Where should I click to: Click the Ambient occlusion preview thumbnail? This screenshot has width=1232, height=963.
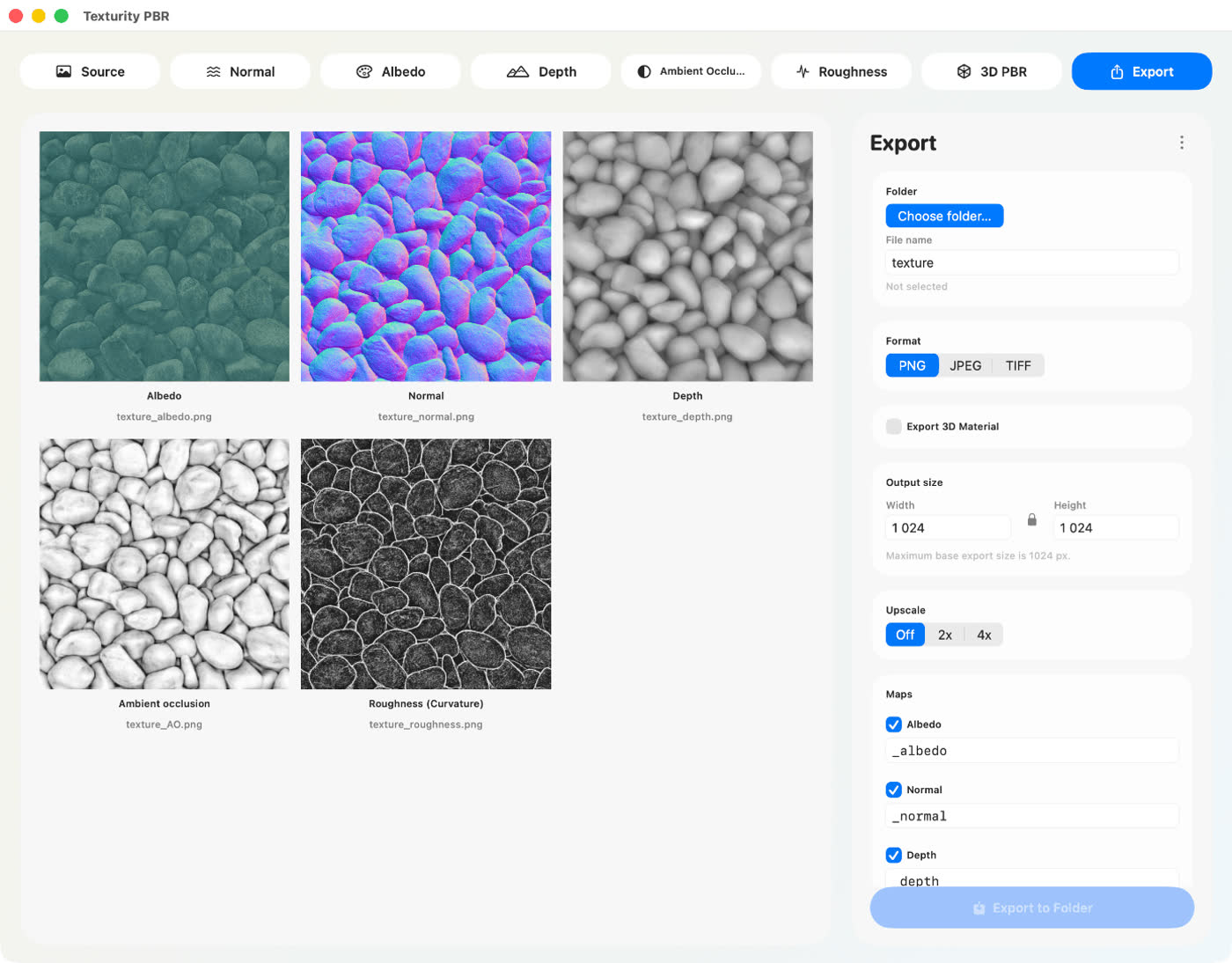tap(165, 564)
